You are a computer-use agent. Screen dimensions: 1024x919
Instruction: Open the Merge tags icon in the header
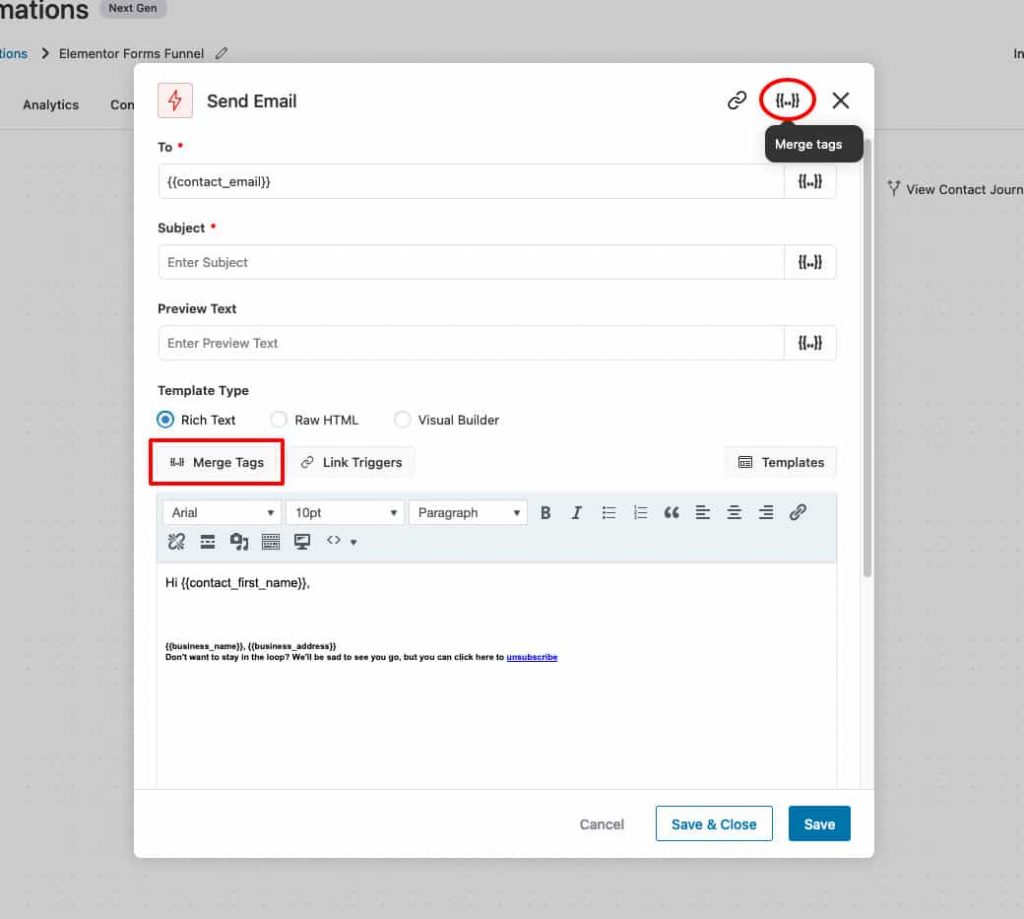pyautogui.click(x=788, y=100)
